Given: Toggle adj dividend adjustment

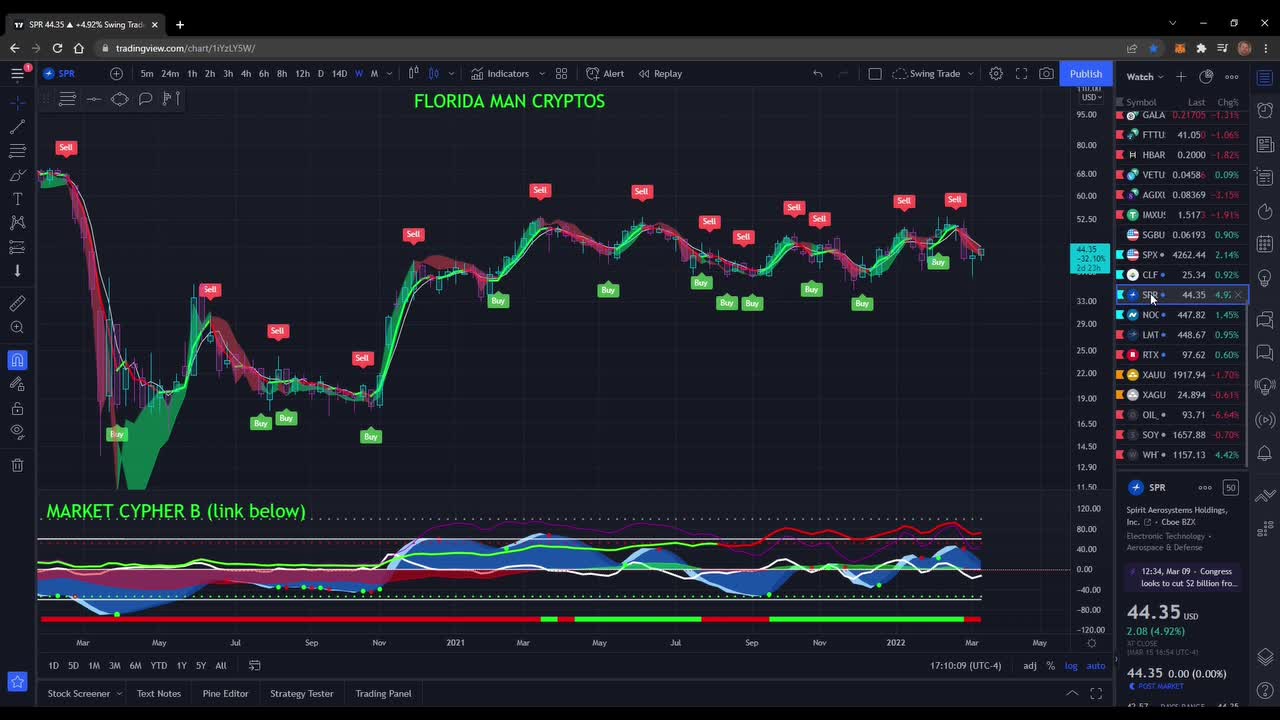Looking at the screenshot, I should (x=1030, y=665).
